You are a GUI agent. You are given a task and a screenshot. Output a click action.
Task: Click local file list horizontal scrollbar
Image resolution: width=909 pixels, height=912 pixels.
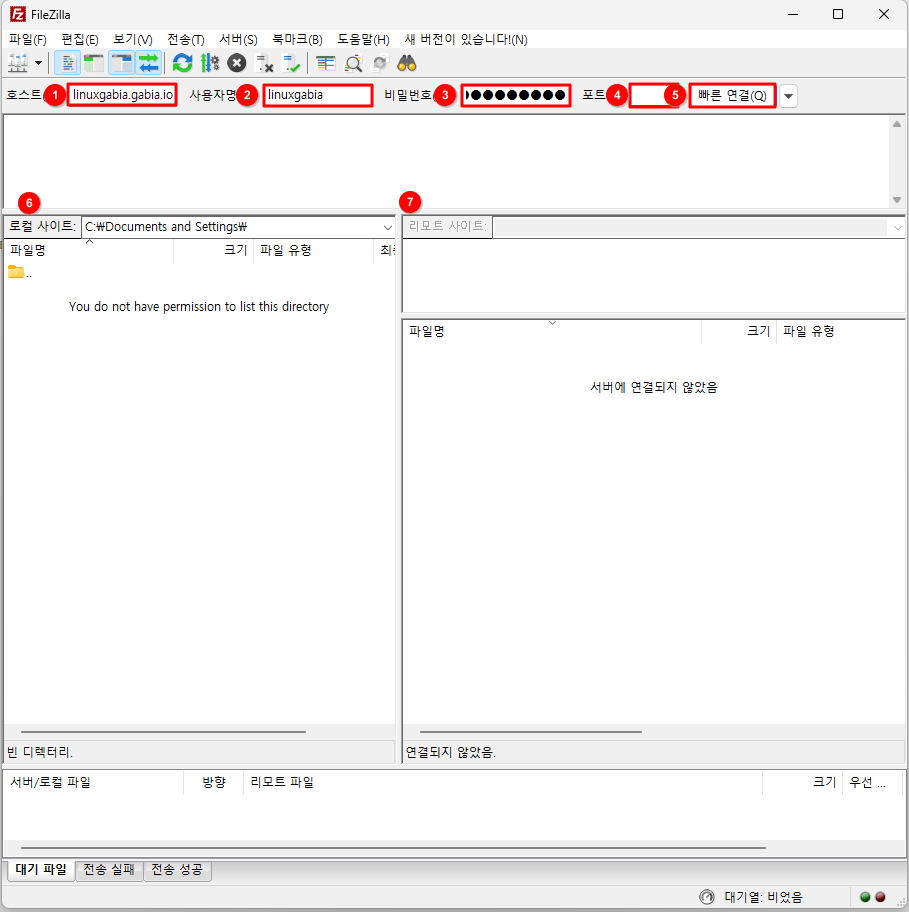163,732
